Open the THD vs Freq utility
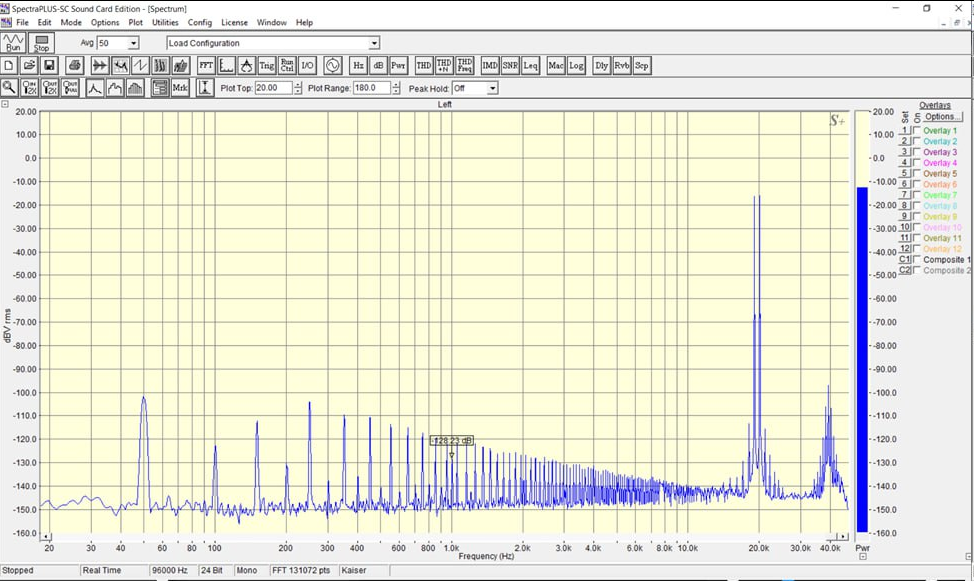974x581 pixels. 465,65
